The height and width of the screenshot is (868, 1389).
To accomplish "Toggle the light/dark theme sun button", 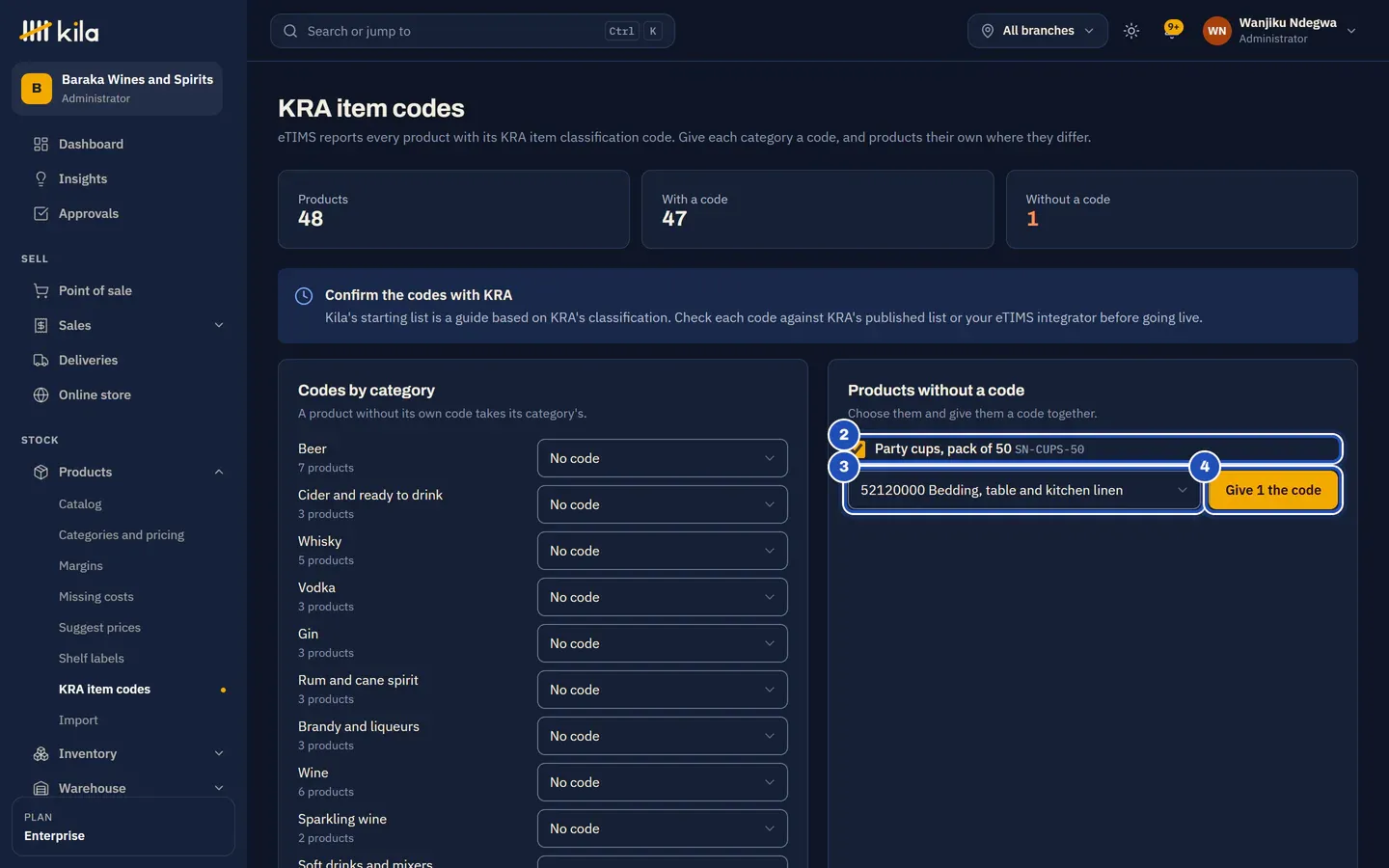I will (x=1131, y=31).
